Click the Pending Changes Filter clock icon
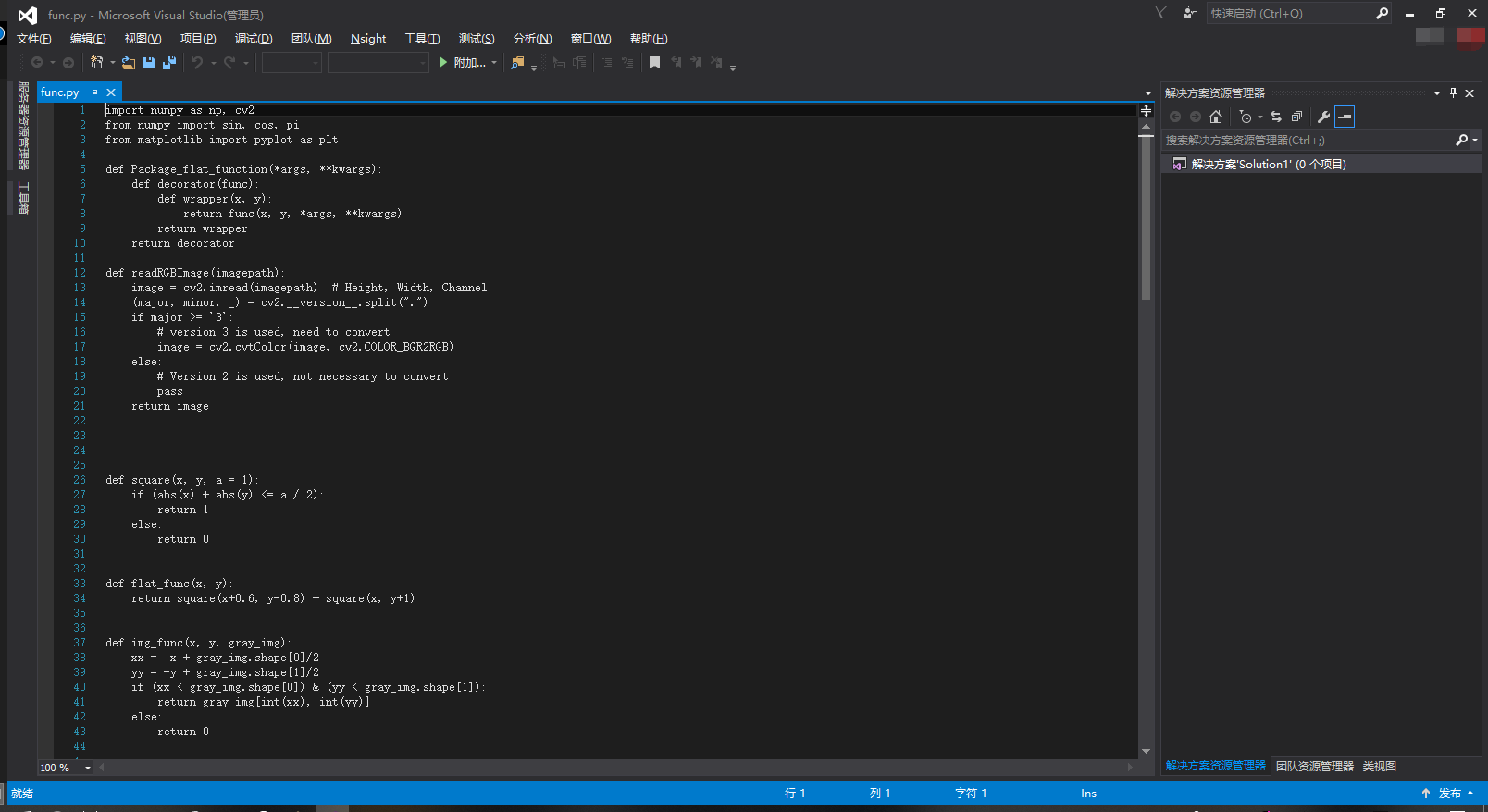 pos(1246,117)
